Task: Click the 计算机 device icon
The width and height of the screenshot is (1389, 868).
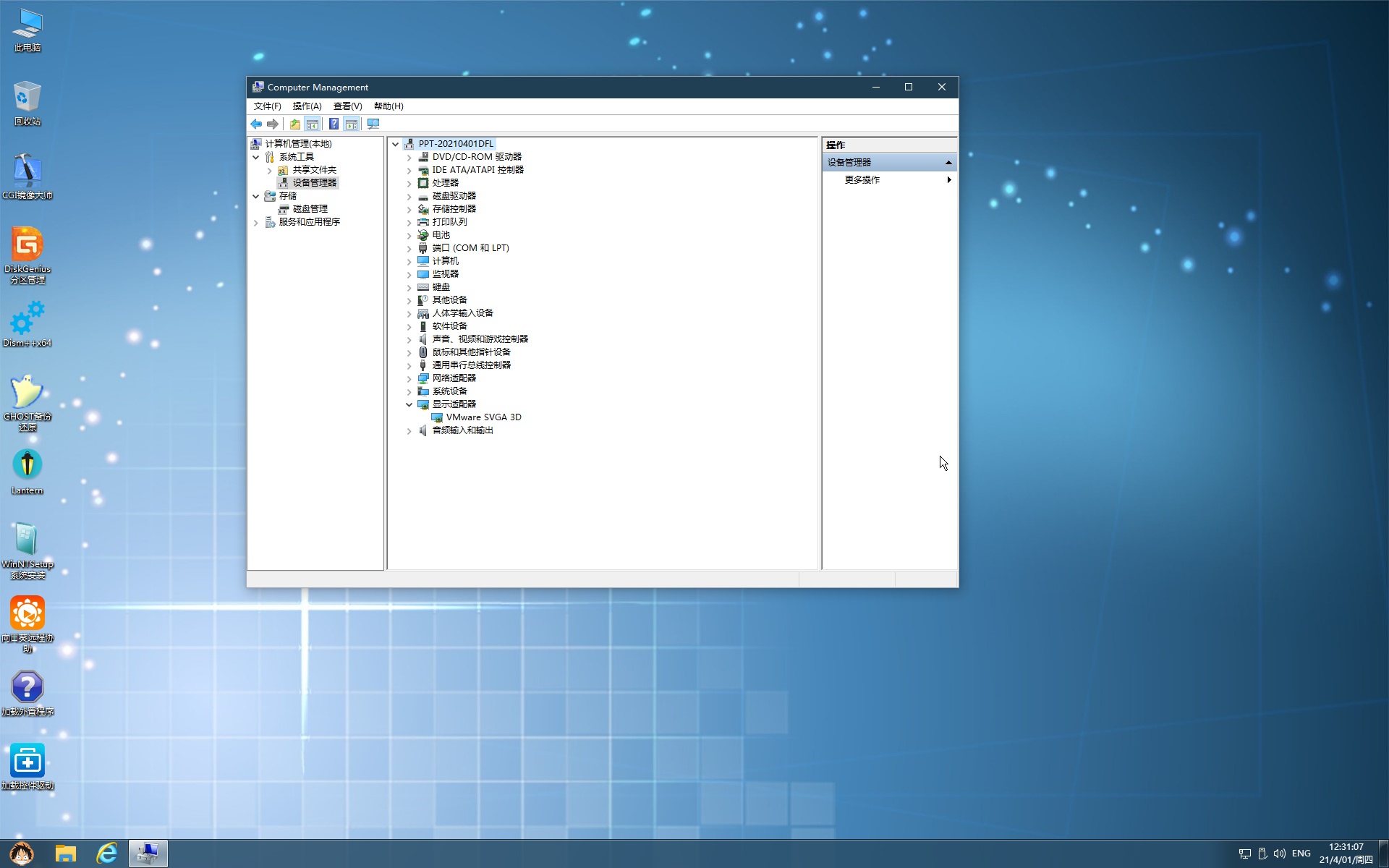Action: (x=423, y=261)
